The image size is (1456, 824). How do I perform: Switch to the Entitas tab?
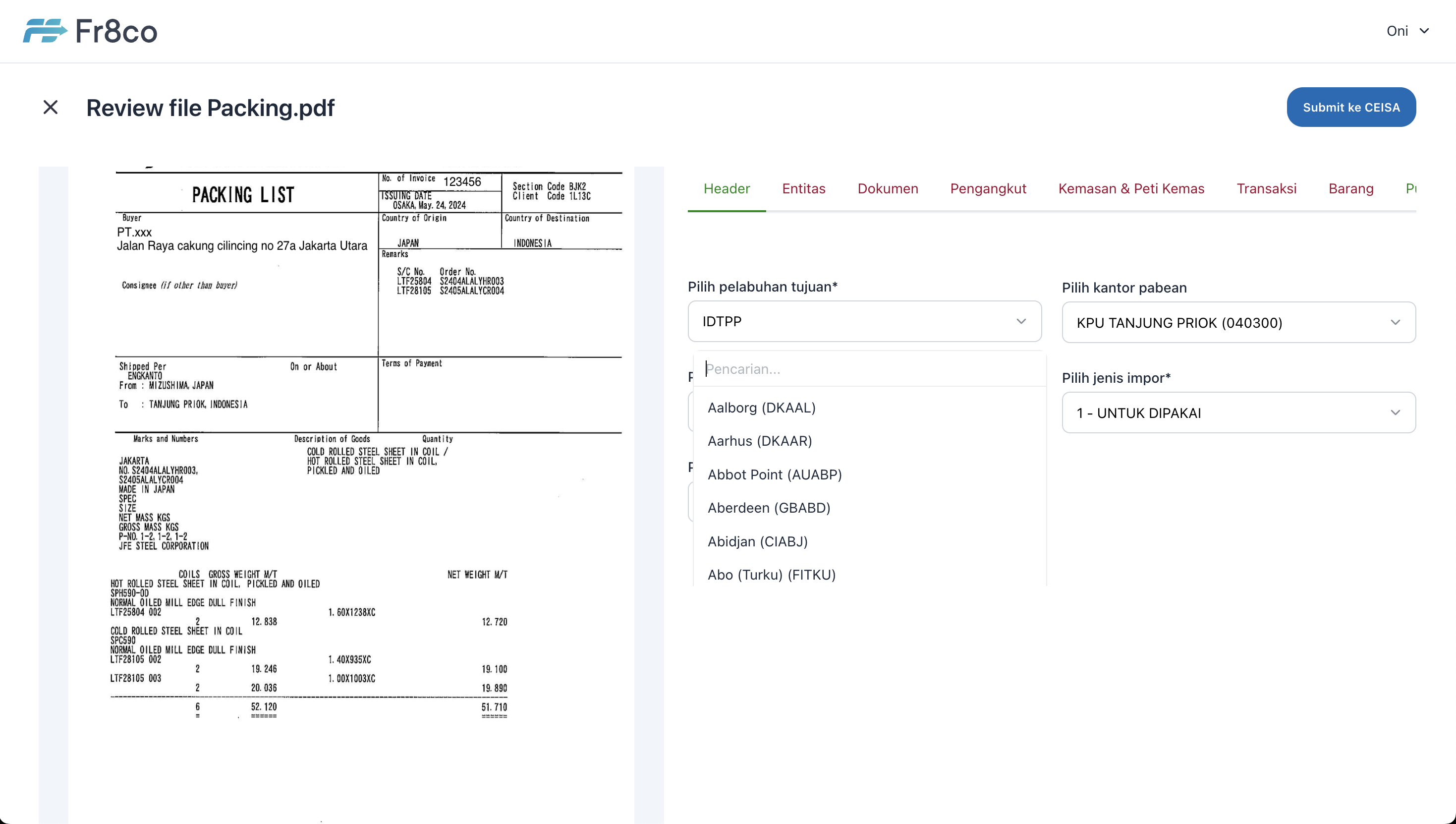pos(803,188)
